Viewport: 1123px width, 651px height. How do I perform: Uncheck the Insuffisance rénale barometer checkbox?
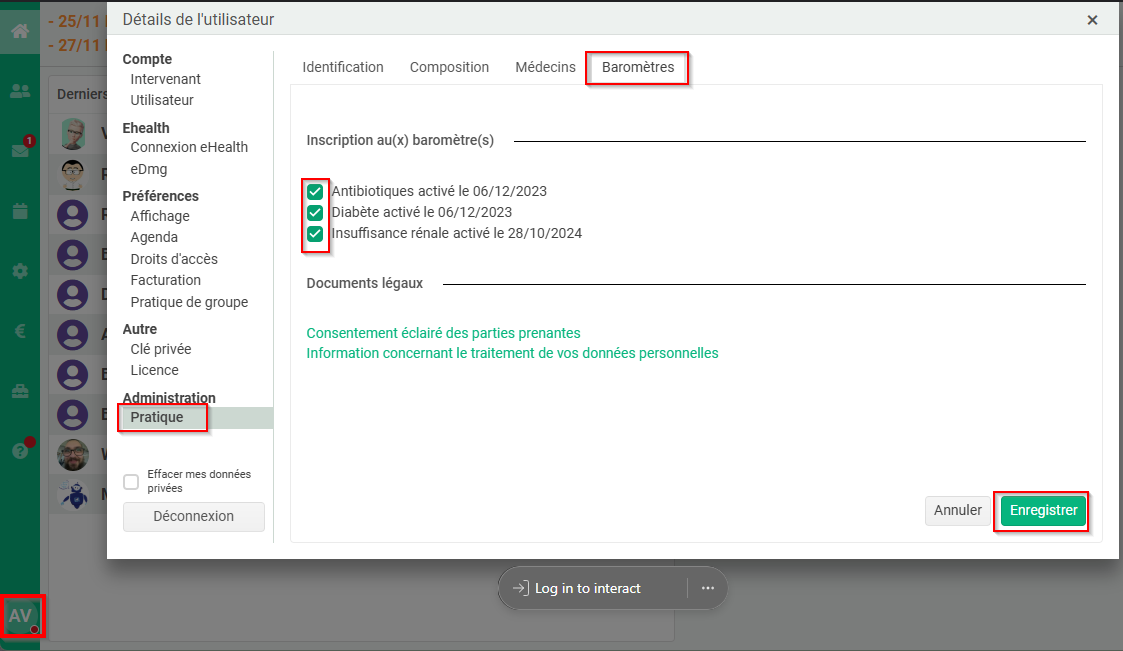click(x=315, y=233)
